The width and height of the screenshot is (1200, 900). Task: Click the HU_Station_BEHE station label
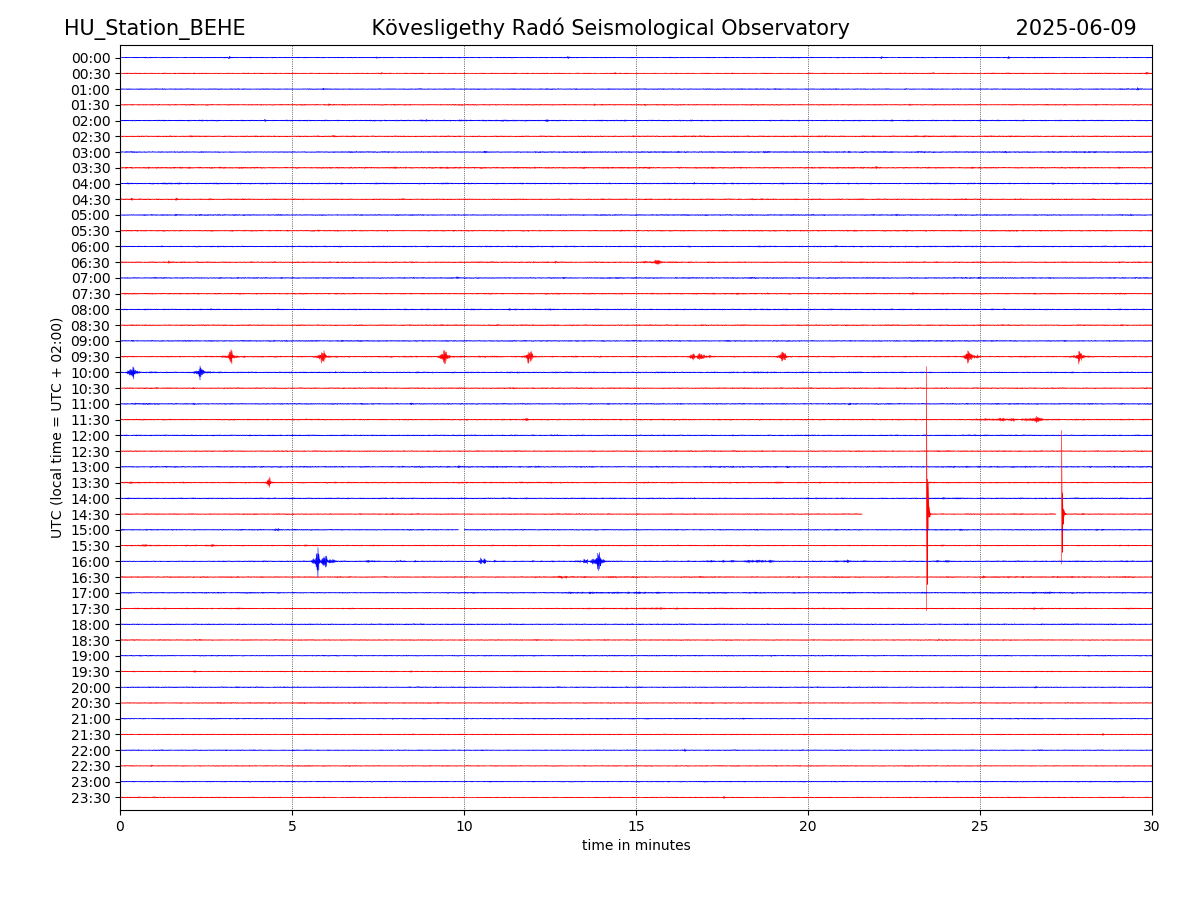155,28
